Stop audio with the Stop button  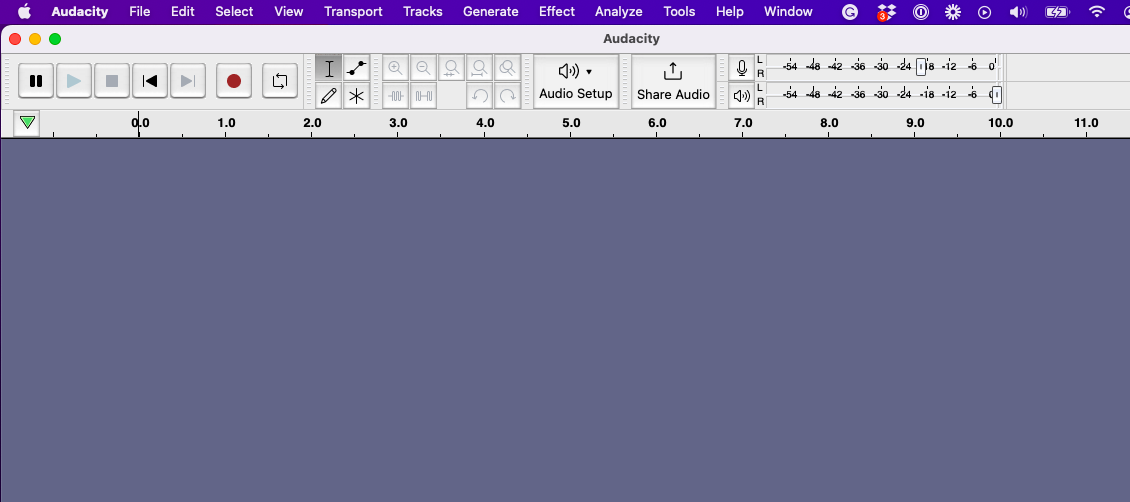[x=112, y=81]
